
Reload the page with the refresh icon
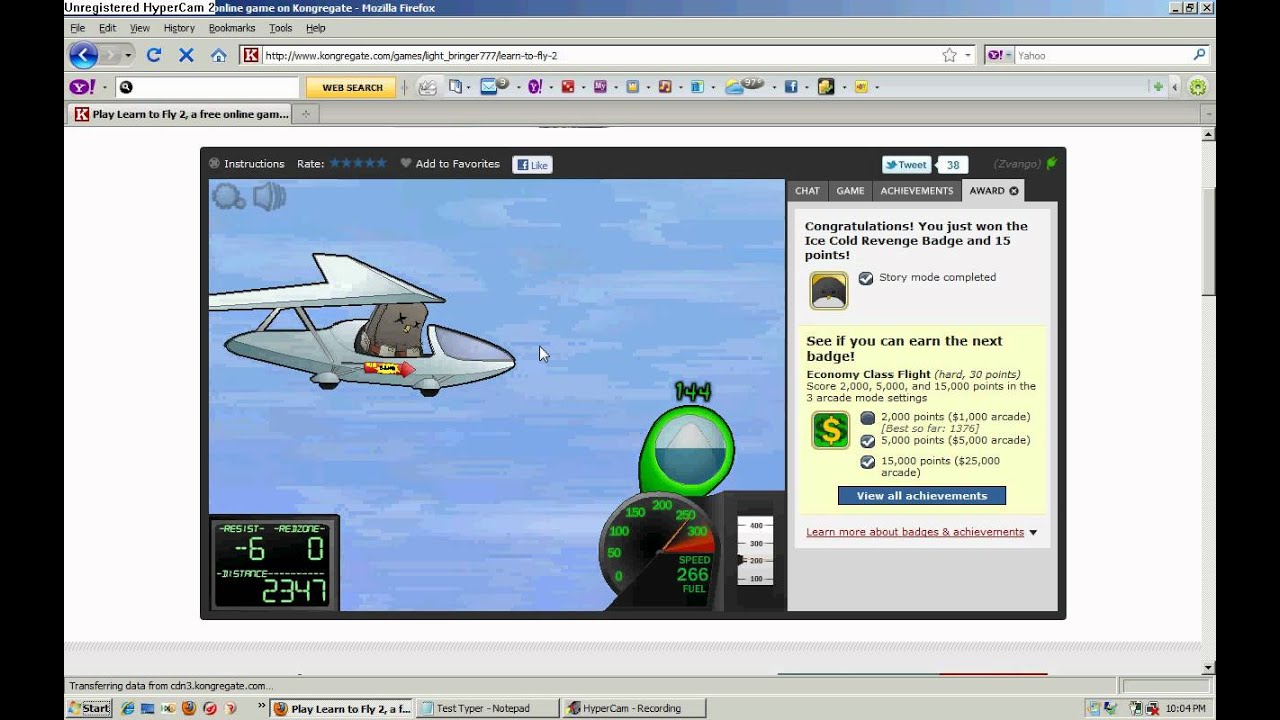click(153, 55)
